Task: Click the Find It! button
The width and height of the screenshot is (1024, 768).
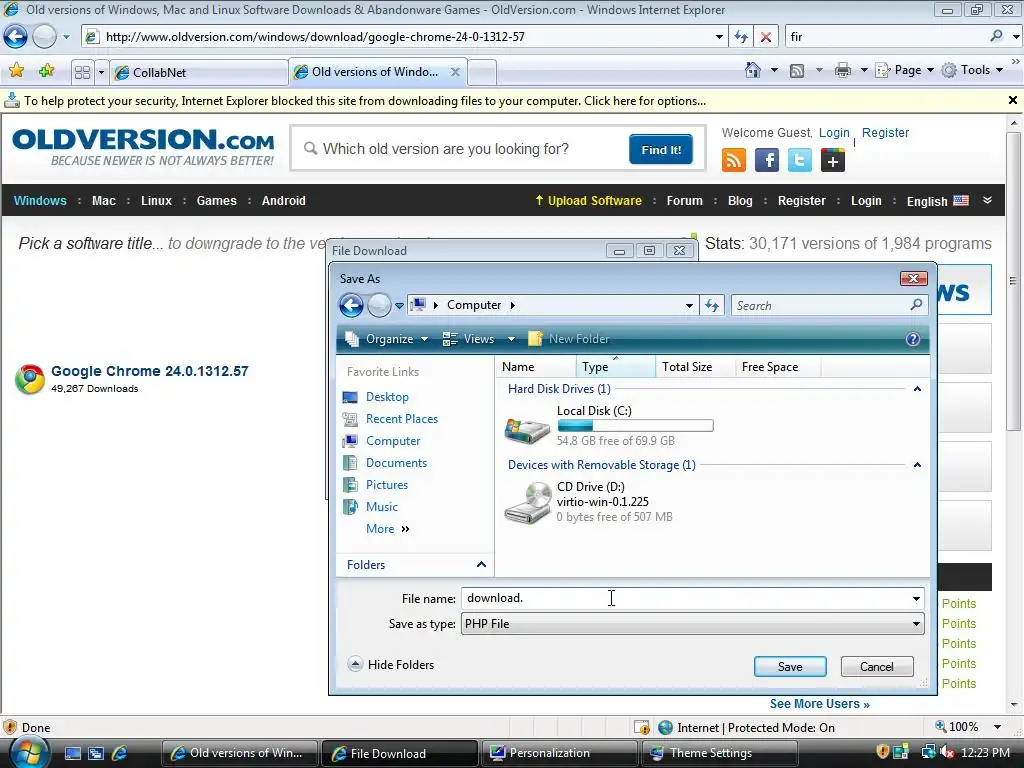Action: tap(661, 150)
